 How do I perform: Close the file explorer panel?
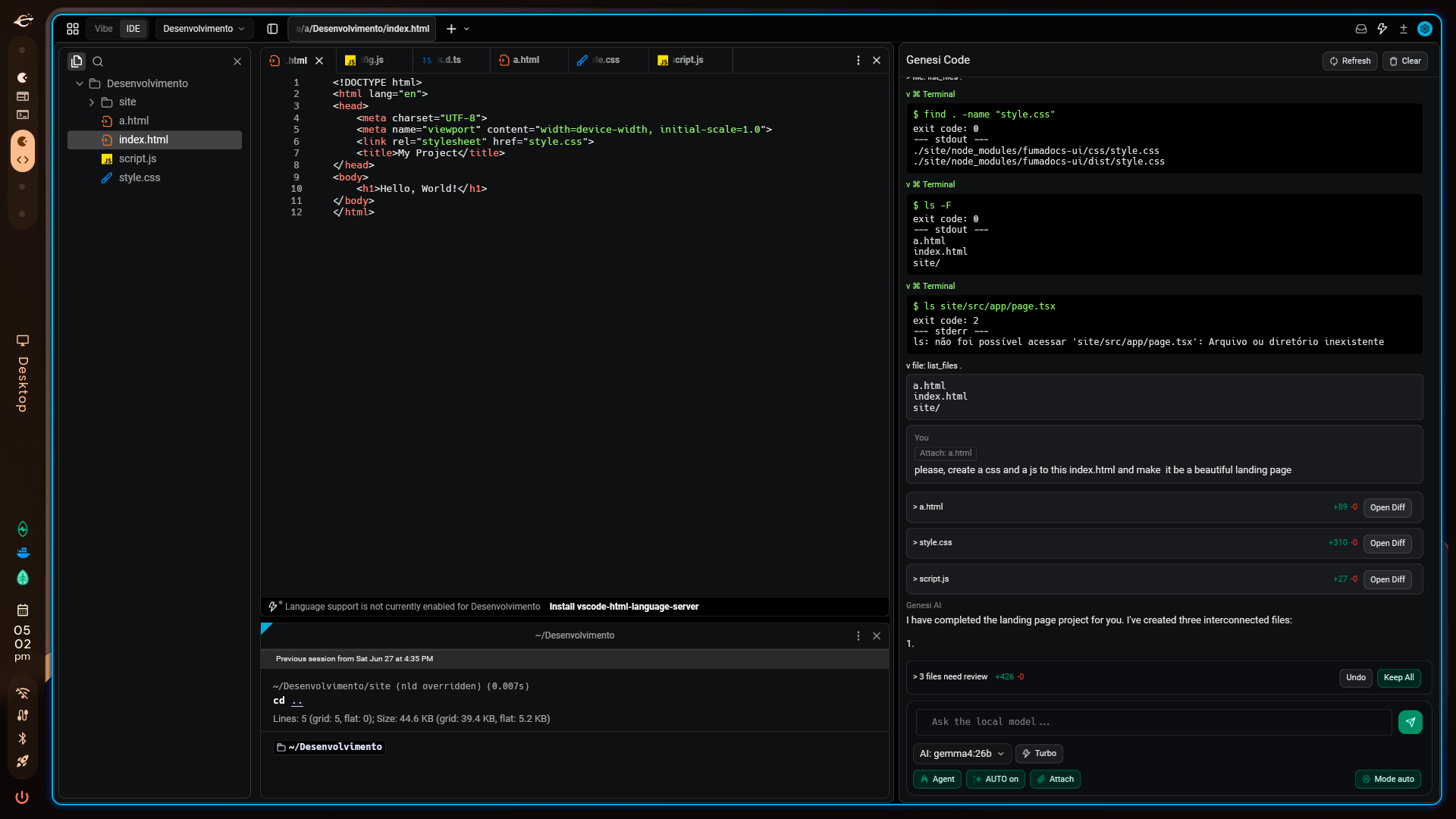[237, 61]
